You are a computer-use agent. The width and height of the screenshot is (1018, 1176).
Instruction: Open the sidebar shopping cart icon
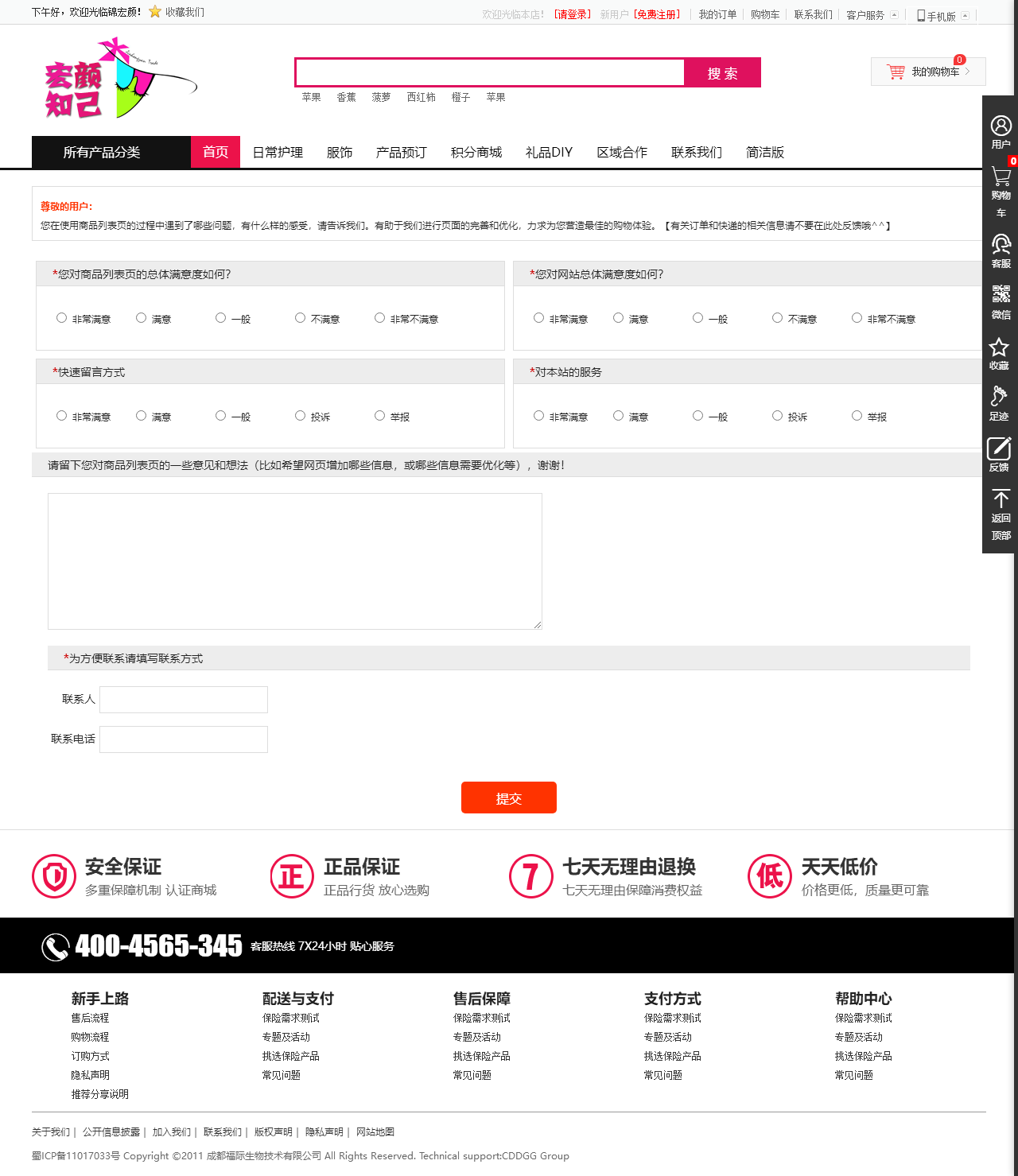click(1001, 178)
